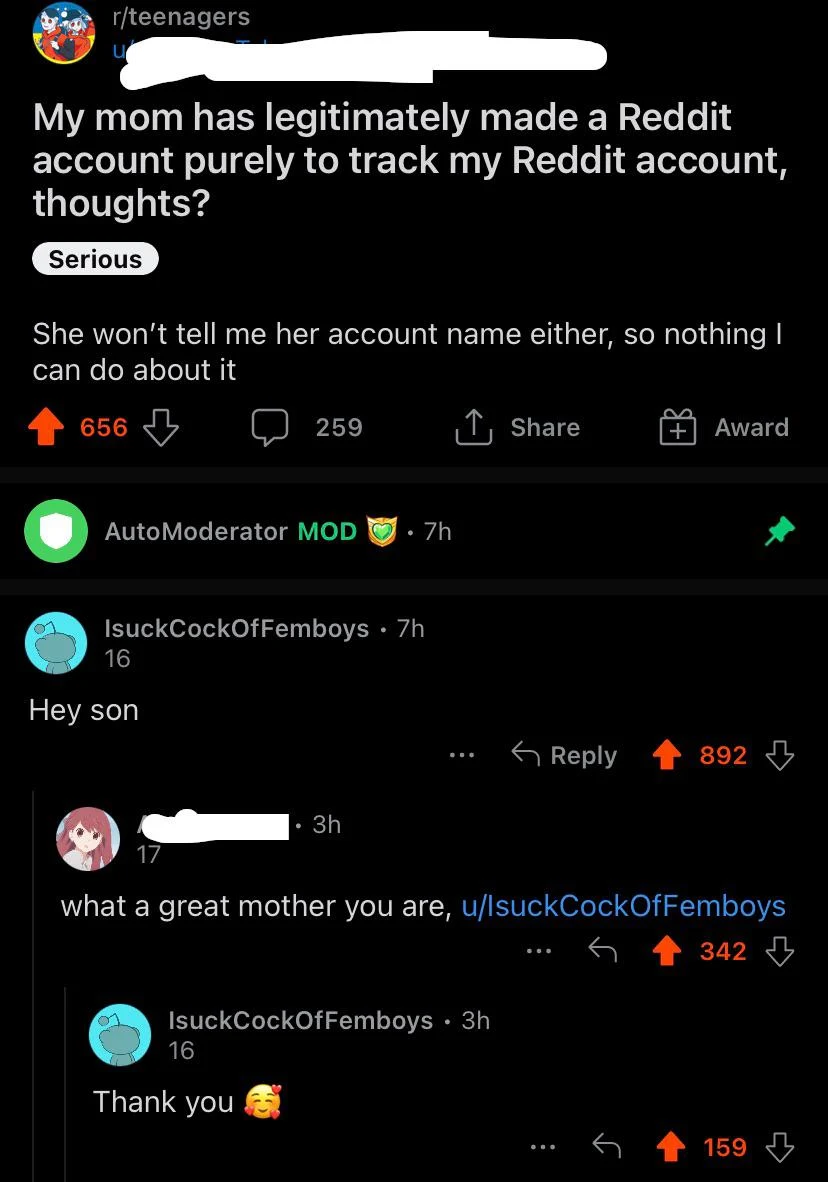Image resolution: width=828 pixels, height=1182 pixels.
Task: Open options for the 'what a great mother' comment
Action: point(540,953)
